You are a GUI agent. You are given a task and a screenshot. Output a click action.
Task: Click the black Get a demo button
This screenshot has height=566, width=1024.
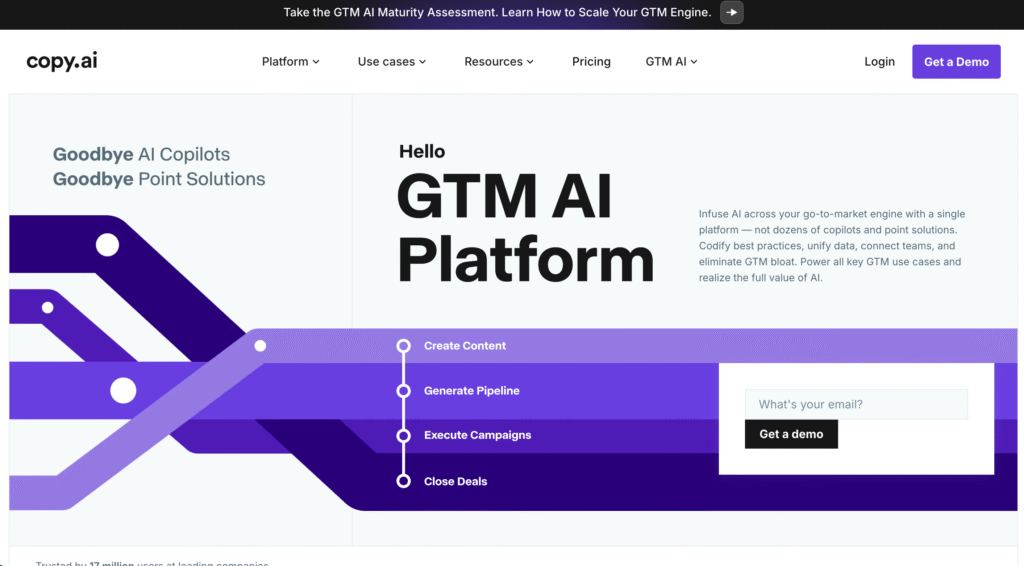(791, 434)
